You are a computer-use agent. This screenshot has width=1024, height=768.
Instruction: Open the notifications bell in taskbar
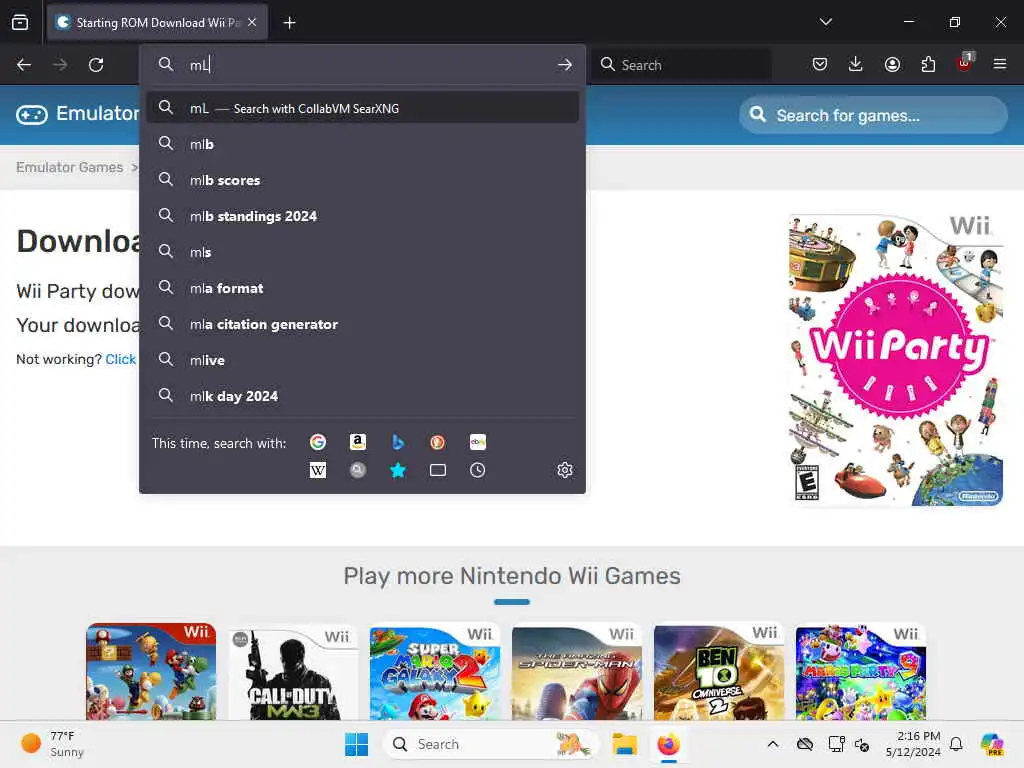click(956, 744)
